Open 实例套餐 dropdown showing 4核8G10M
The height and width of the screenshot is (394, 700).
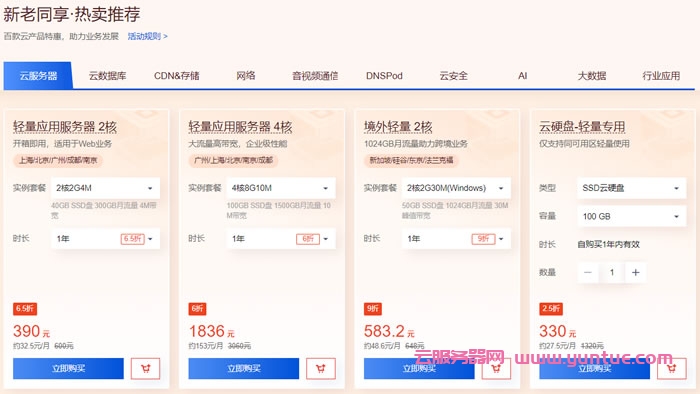tap(281, 188)
